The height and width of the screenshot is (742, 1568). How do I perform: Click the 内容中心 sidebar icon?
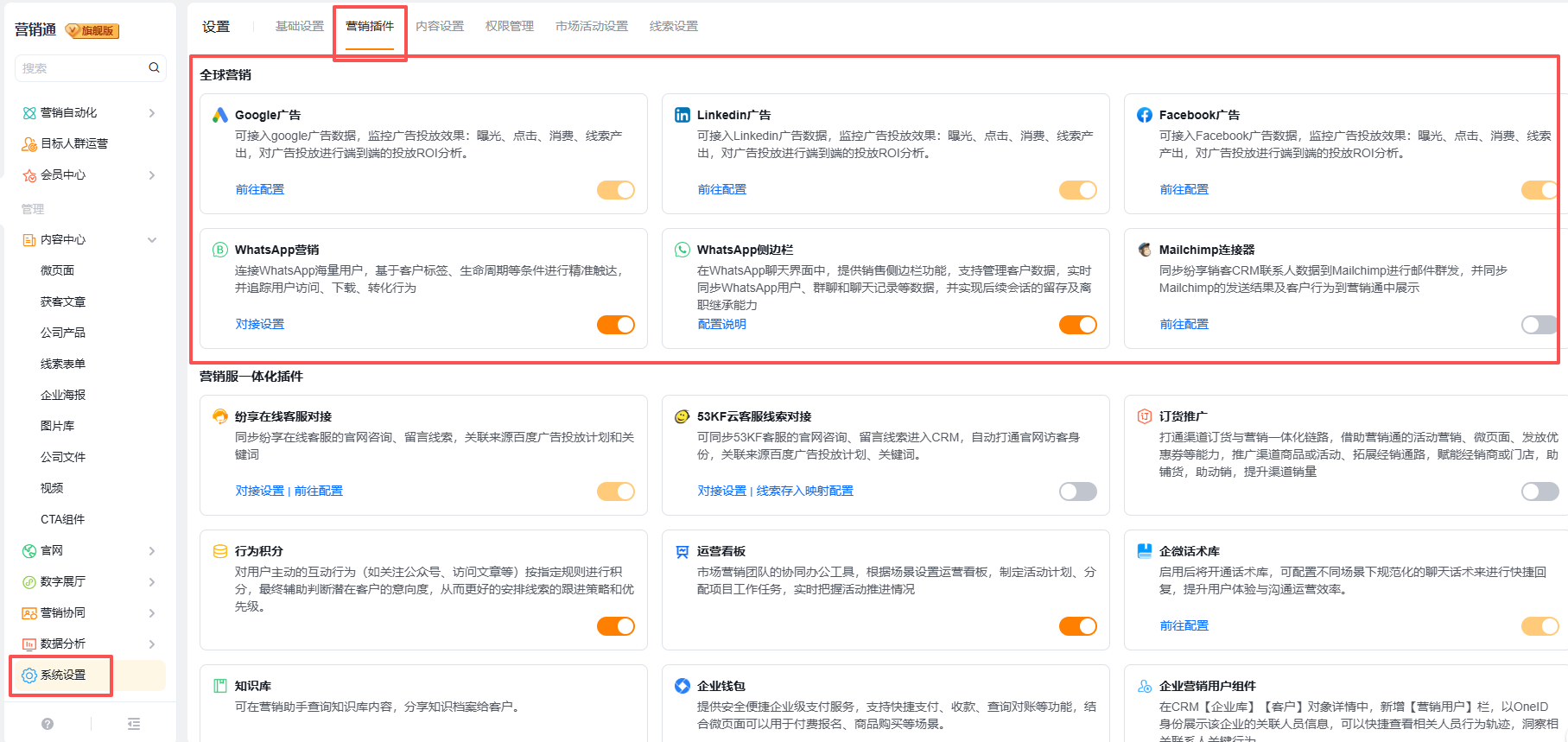click(29, 240)
